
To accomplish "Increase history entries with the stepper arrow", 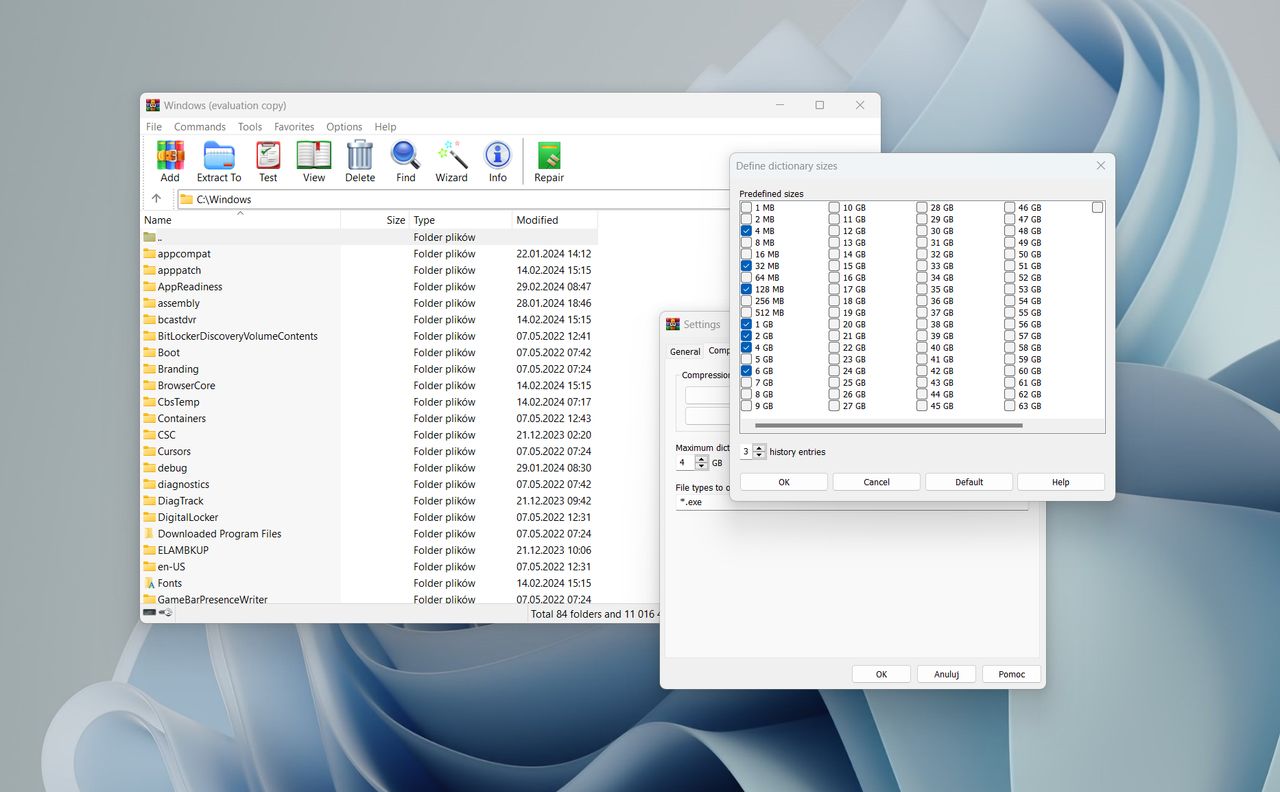I will point(761,448).
